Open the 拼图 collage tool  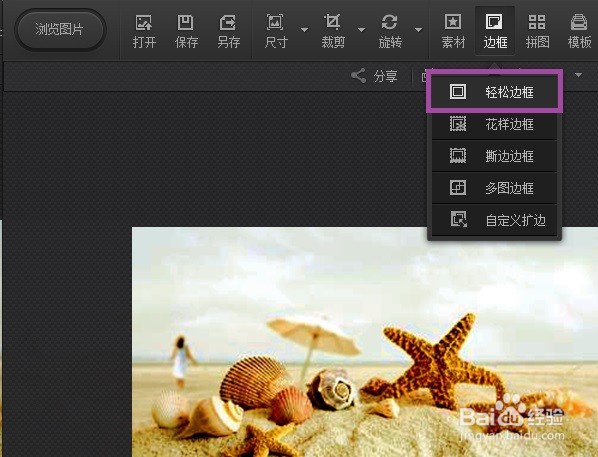pyautogui.click(x=537, y=32)
